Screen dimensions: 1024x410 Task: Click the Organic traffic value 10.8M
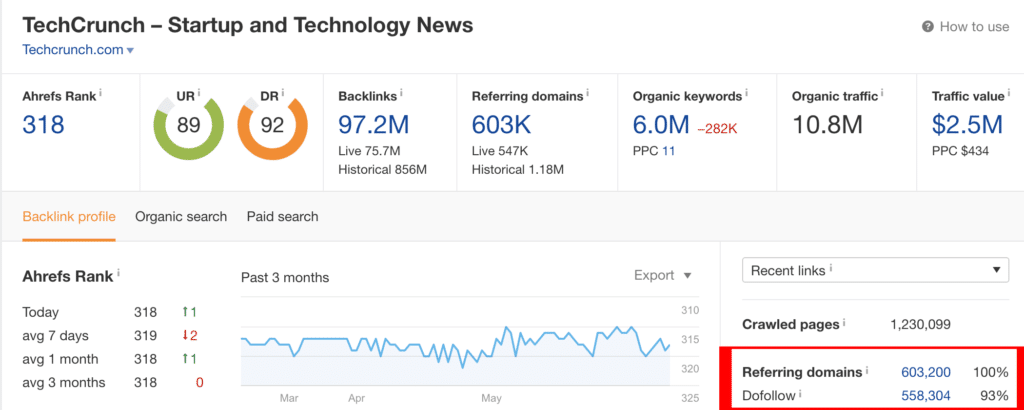coord(827,124)
